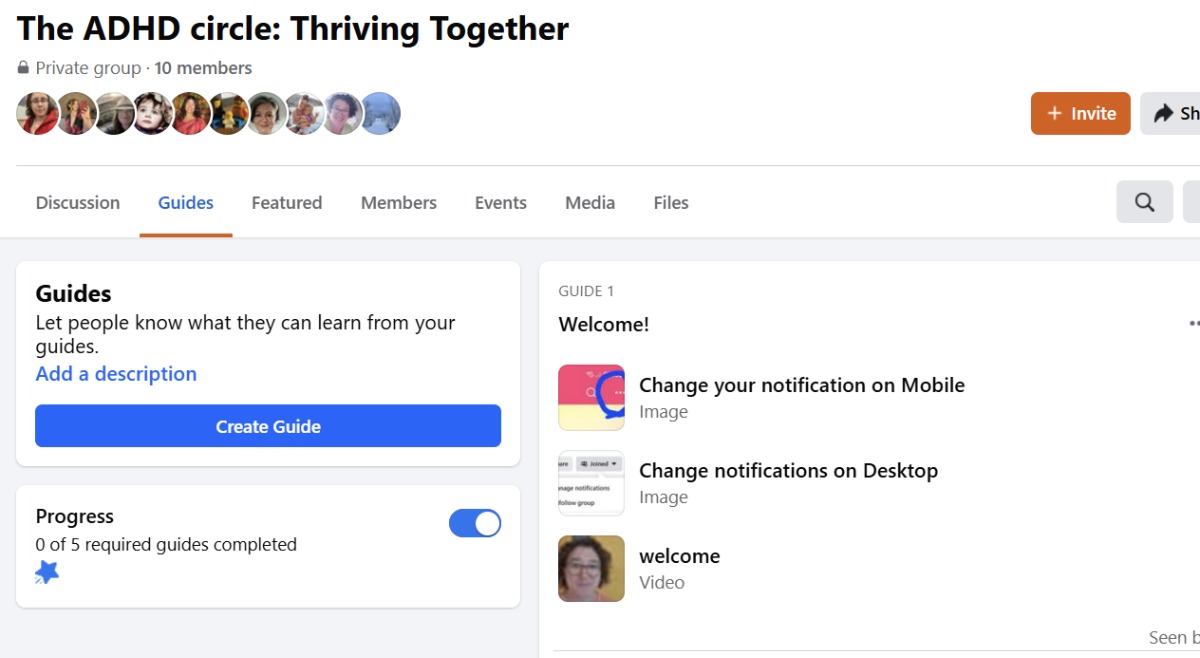
Task: Click the group title "The ADHD circle: Thriving Together"
Action: pos(293,28)
